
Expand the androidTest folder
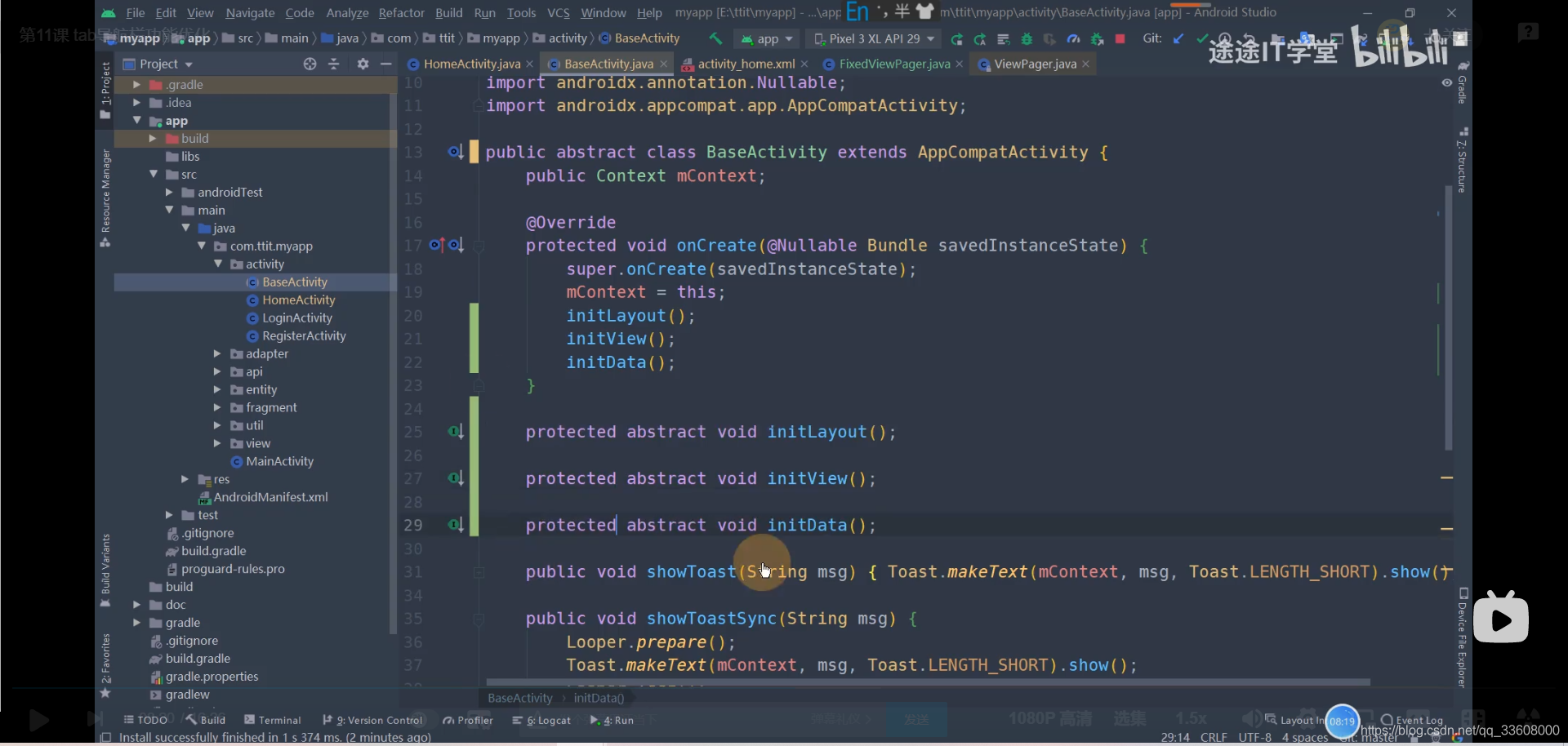click(x=169, y=193)
